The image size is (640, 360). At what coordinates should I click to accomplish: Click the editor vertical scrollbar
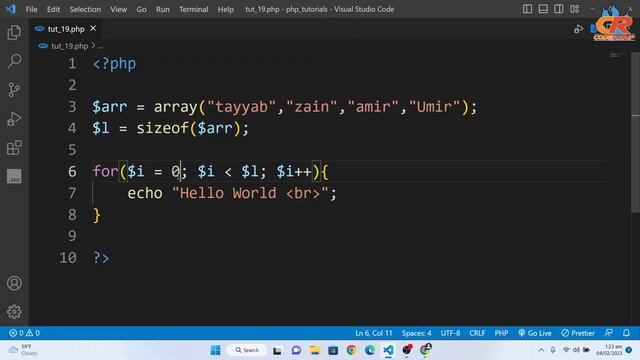click(636, 132)
